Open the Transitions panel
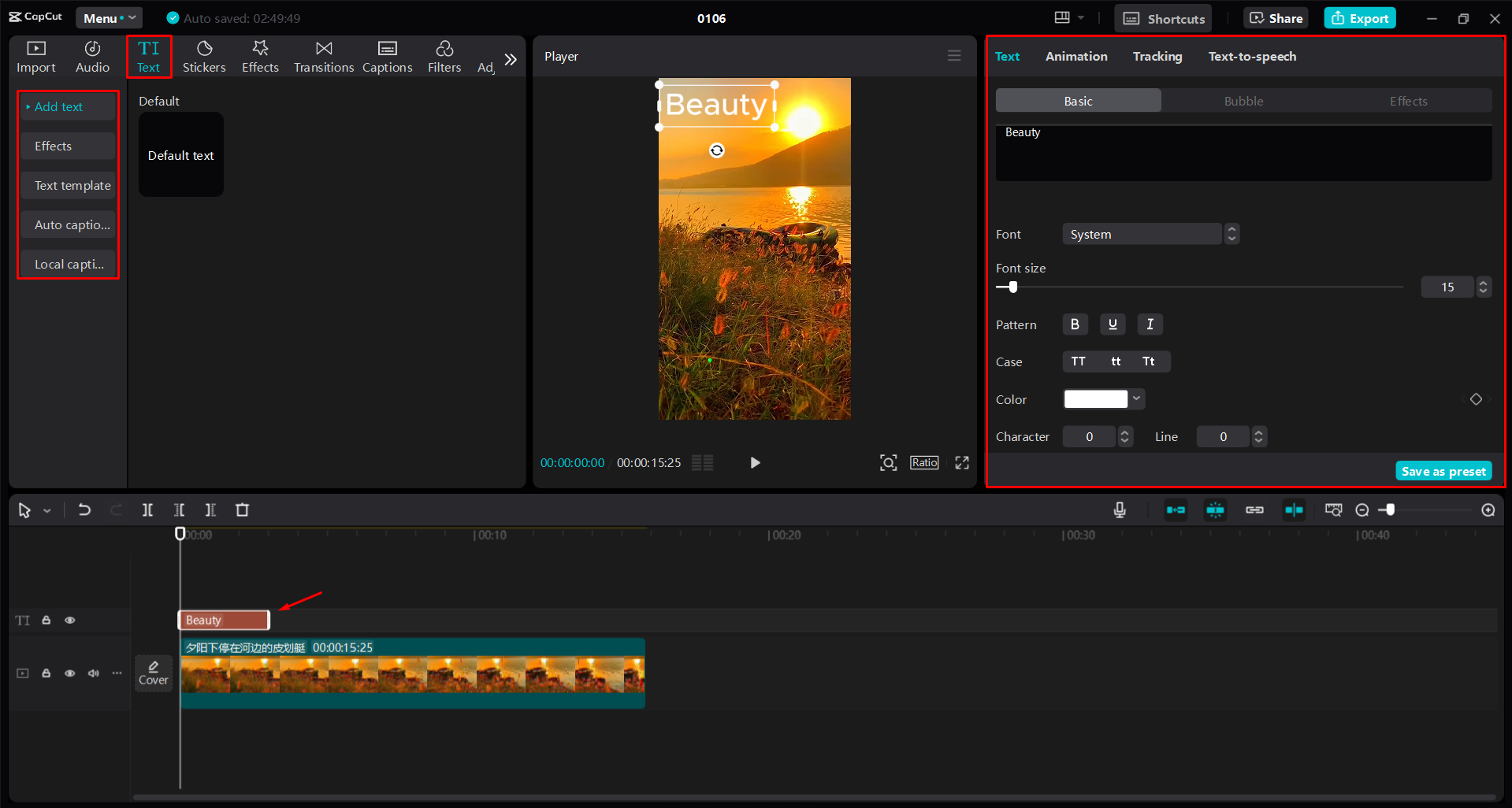 [x=323, y=56]
